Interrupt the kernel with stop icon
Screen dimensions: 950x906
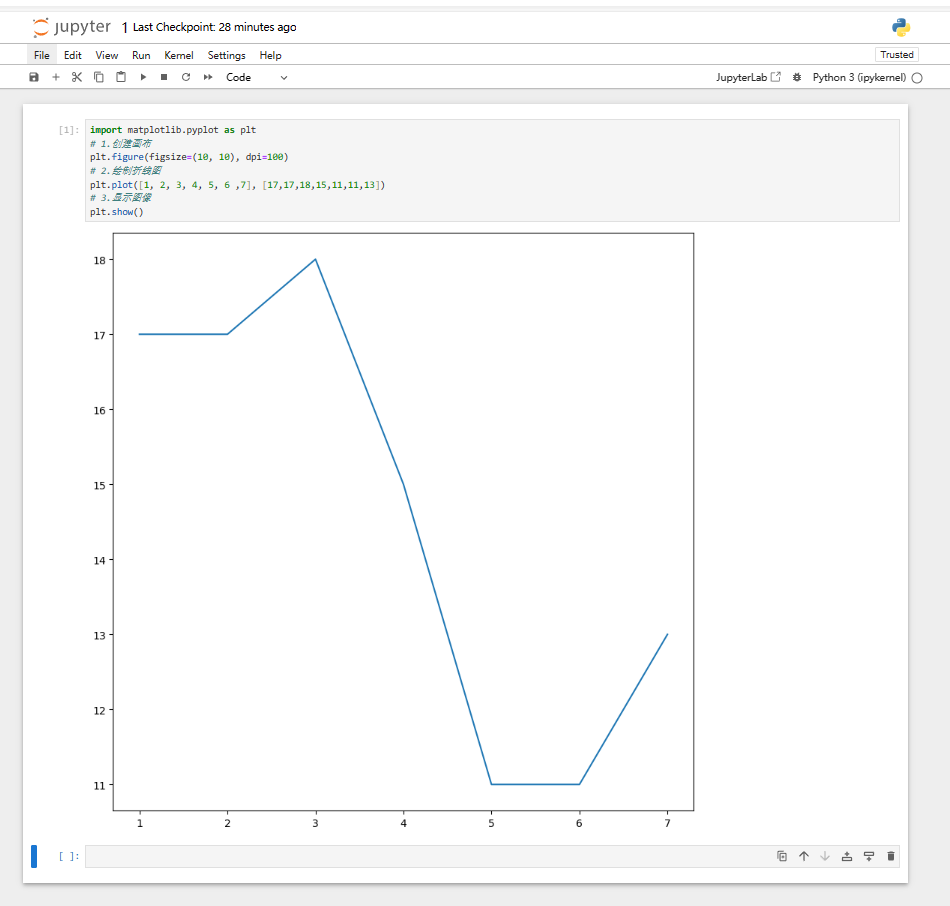164,77
